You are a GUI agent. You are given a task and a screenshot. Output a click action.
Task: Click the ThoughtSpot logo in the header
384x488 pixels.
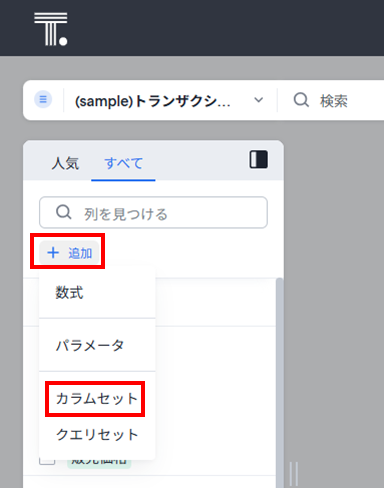(x=51, y=29)
